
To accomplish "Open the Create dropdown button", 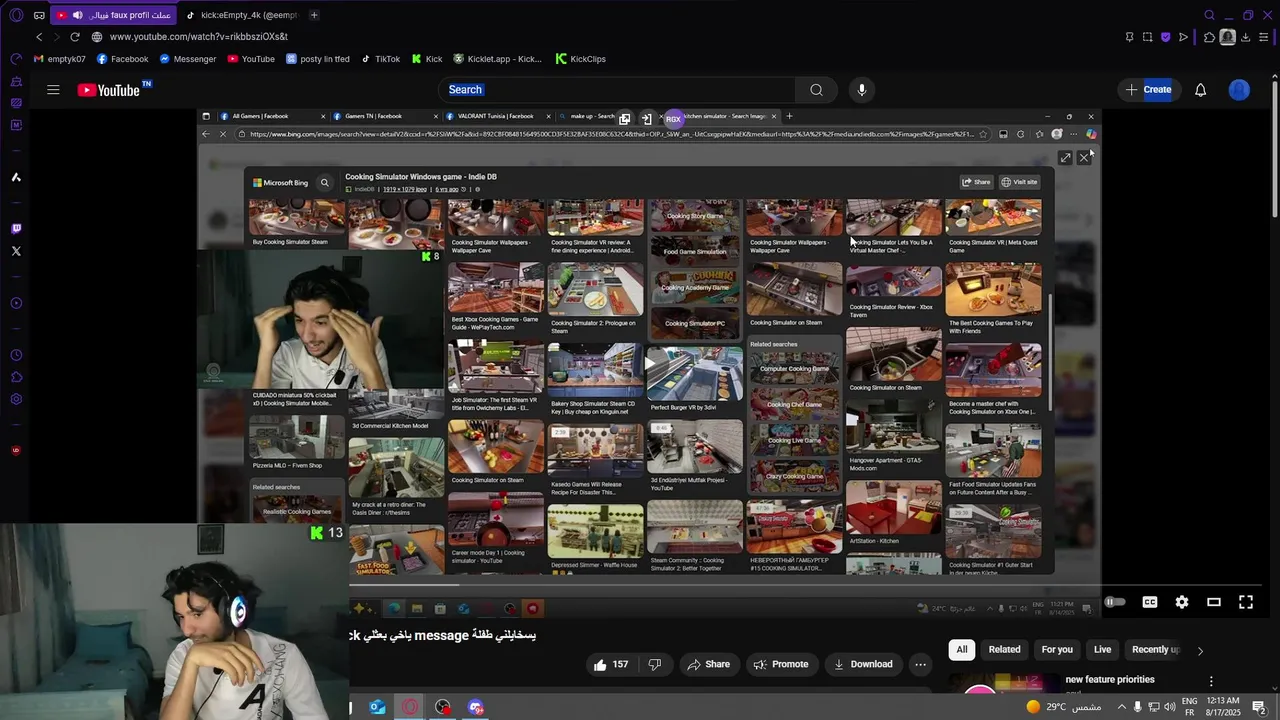I will click(x=1147, y=90).
